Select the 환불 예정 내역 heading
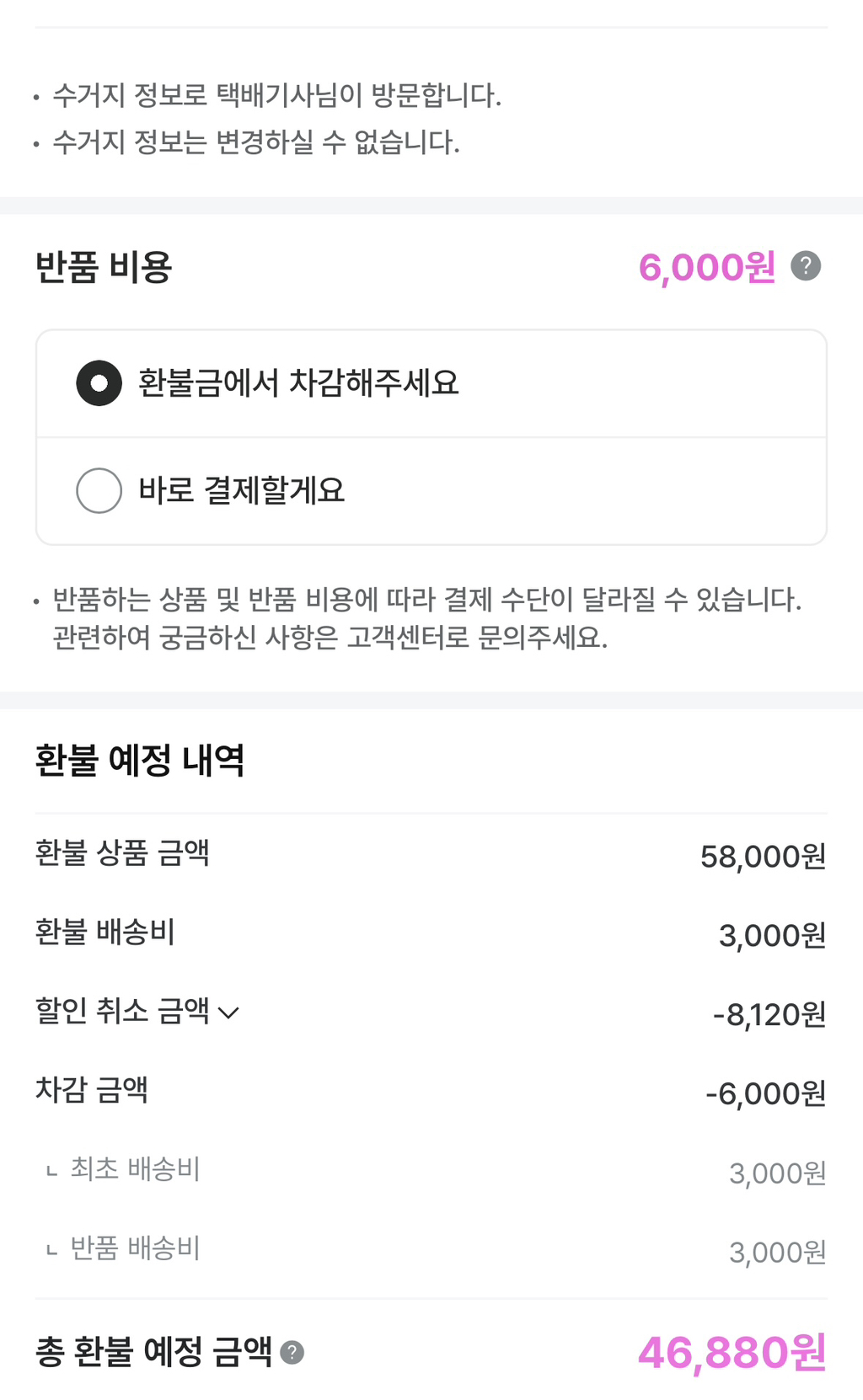This screenshot has height=1400, width=863. (140, 761)
